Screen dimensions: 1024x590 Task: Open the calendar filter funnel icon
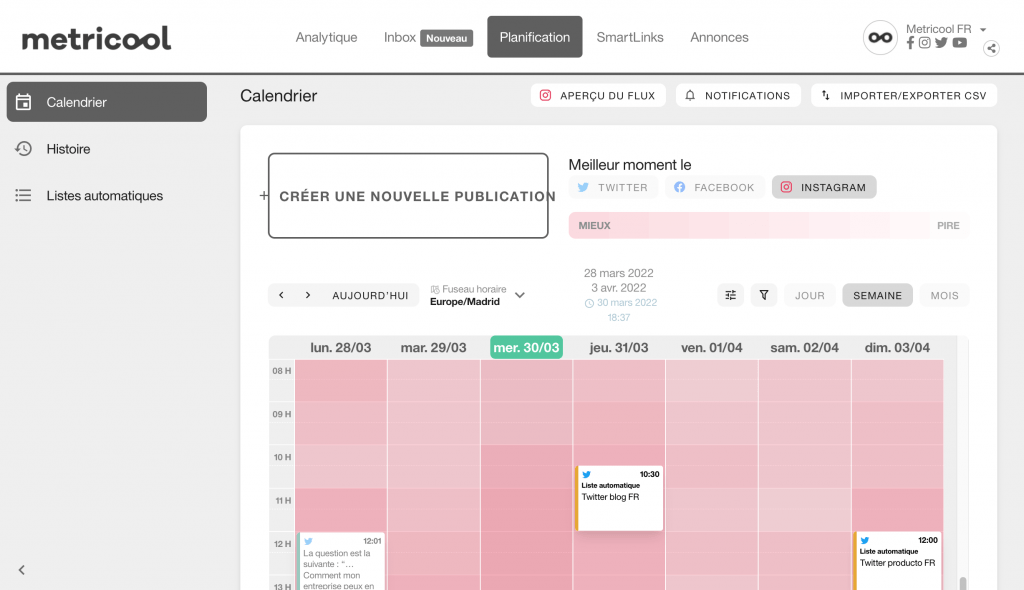point(763,295)
